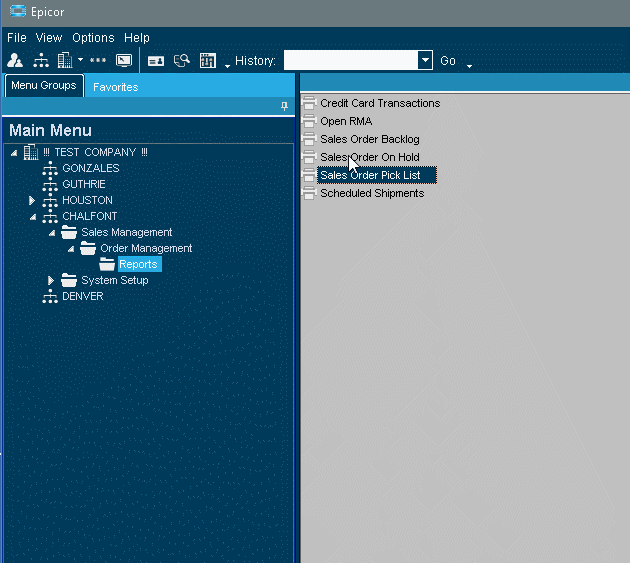Screen dimensions: 630x563
Task: Click printer icon for Credit Card Transactions
Action: pyautogui.click(x=309, y=103)
